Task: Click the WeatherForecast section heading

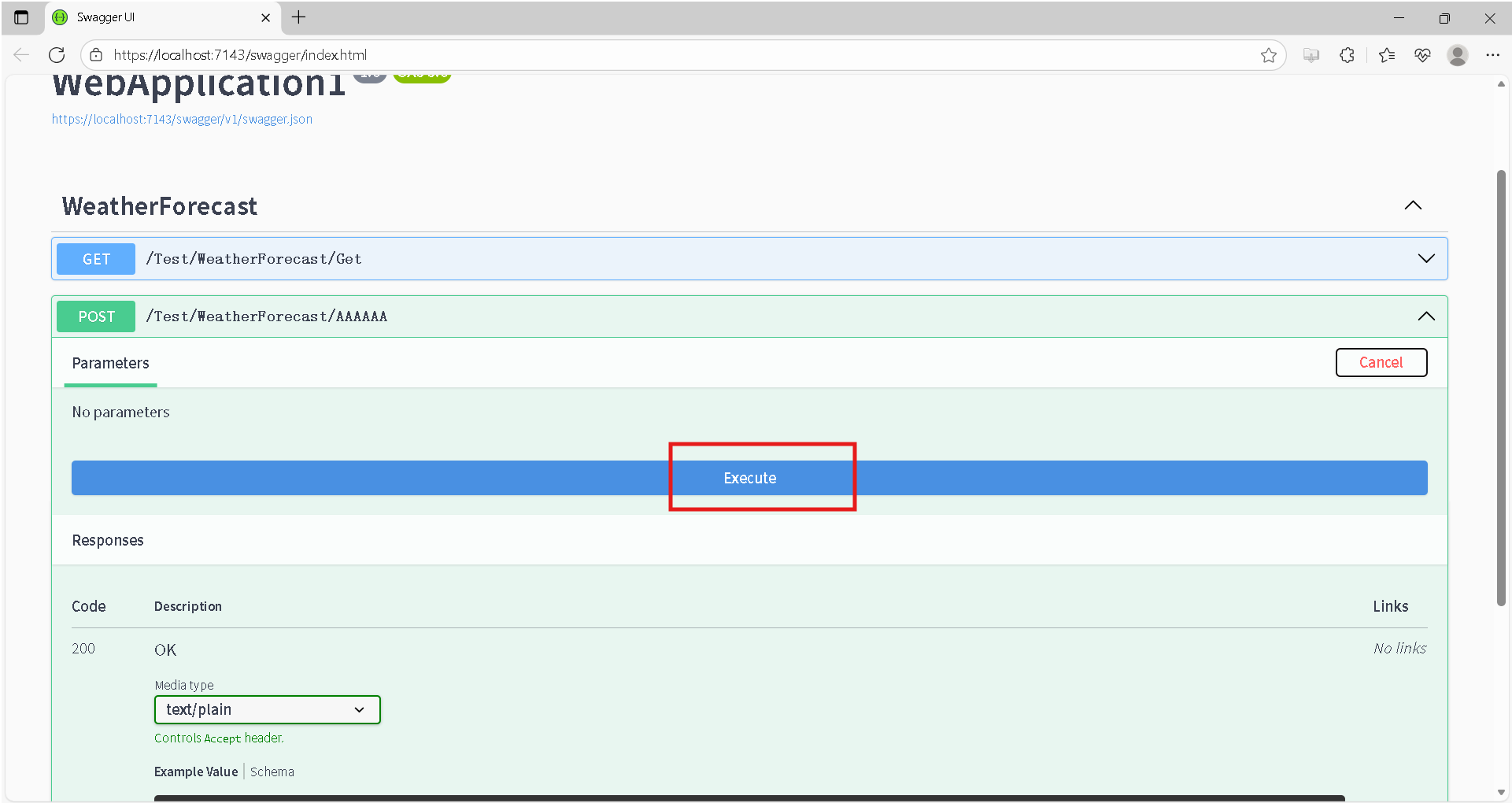Action: 160,206
